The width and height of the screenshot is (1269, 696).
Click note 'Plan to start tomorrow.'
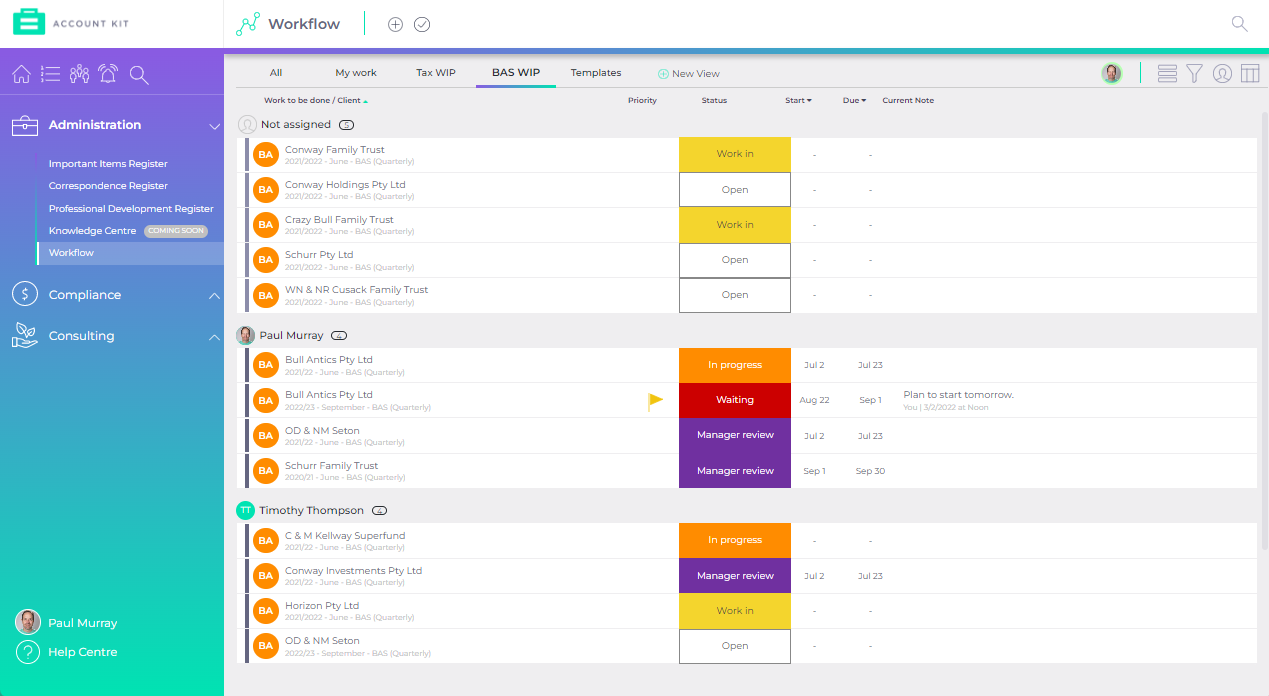click(958, 395)
